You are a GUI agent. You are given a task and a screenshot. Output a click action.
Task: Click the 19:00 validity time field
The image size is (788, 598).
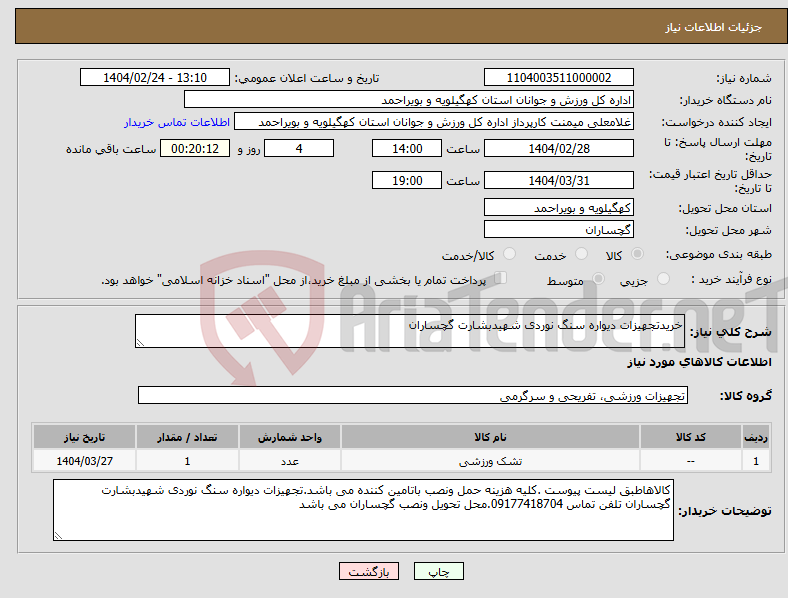tap(407, 180)
